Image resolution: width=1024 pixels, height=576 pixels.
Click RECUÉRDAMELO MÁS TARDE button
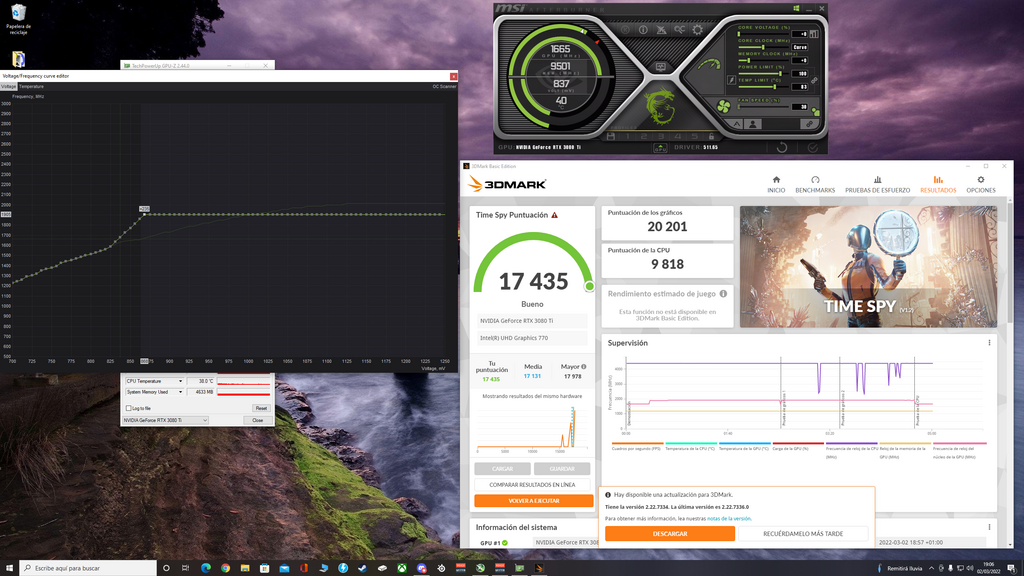coord(803,534)
